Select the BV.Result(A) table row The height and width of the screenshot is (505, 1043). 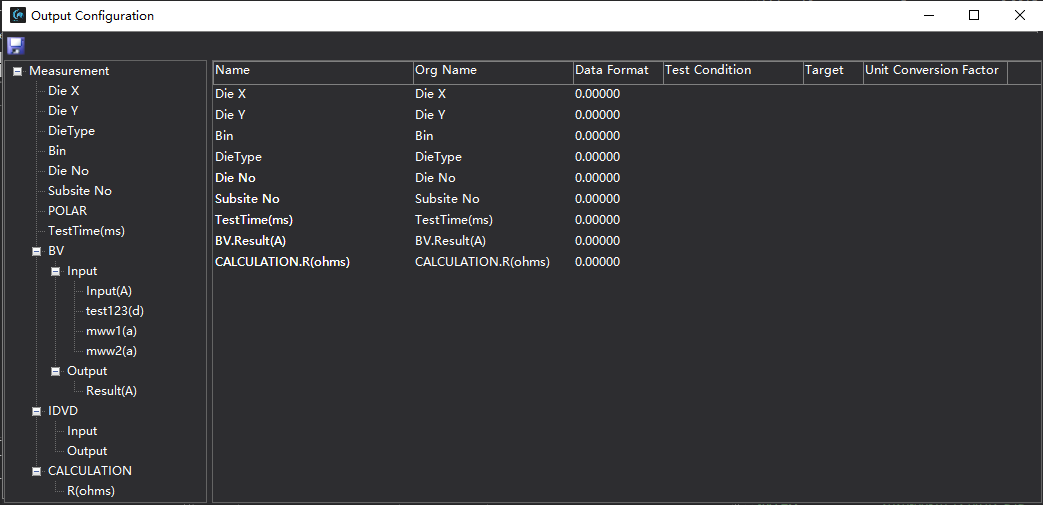(x=250, y=241)
